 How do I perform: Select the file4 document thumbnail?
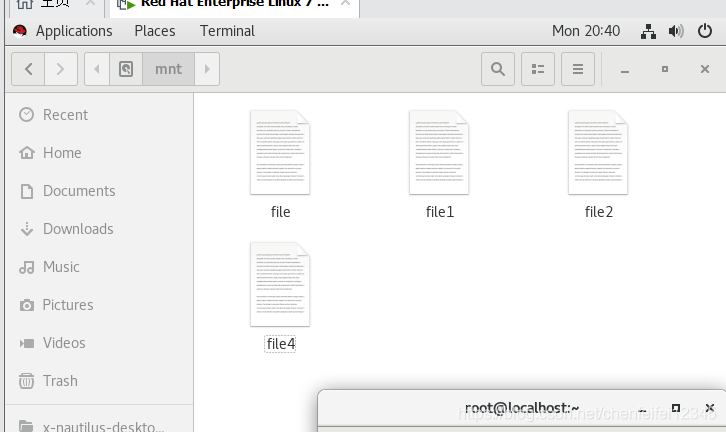(280, 284)
